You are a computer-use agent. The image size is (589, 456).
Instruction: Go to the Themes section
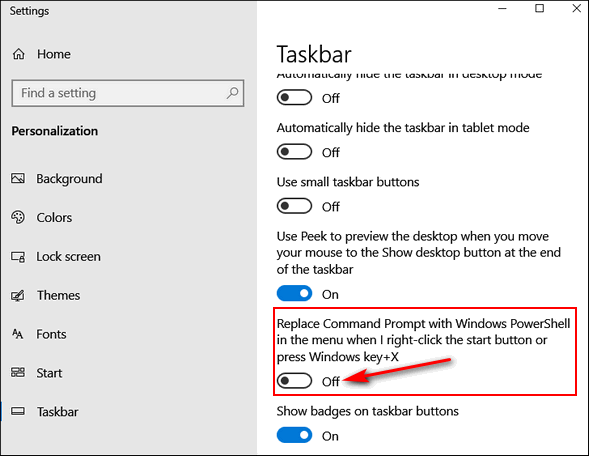[x=58, y=295]
